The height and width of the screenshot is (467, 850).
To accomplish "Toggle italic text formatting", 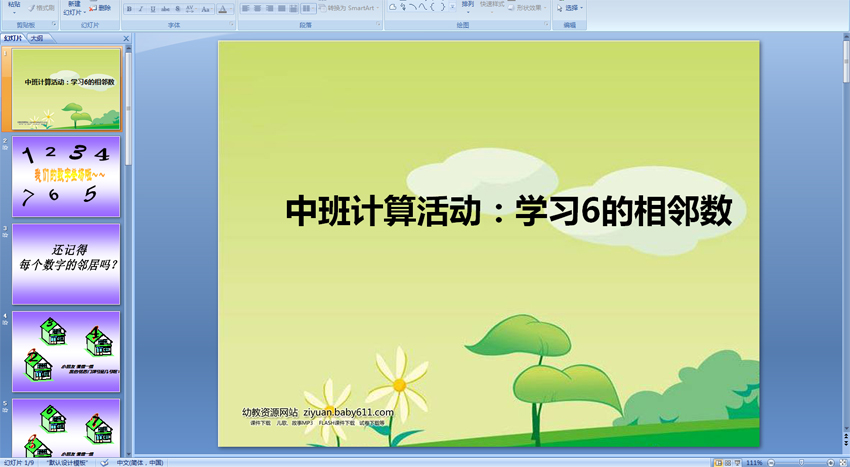I will [x=140, y=9].
